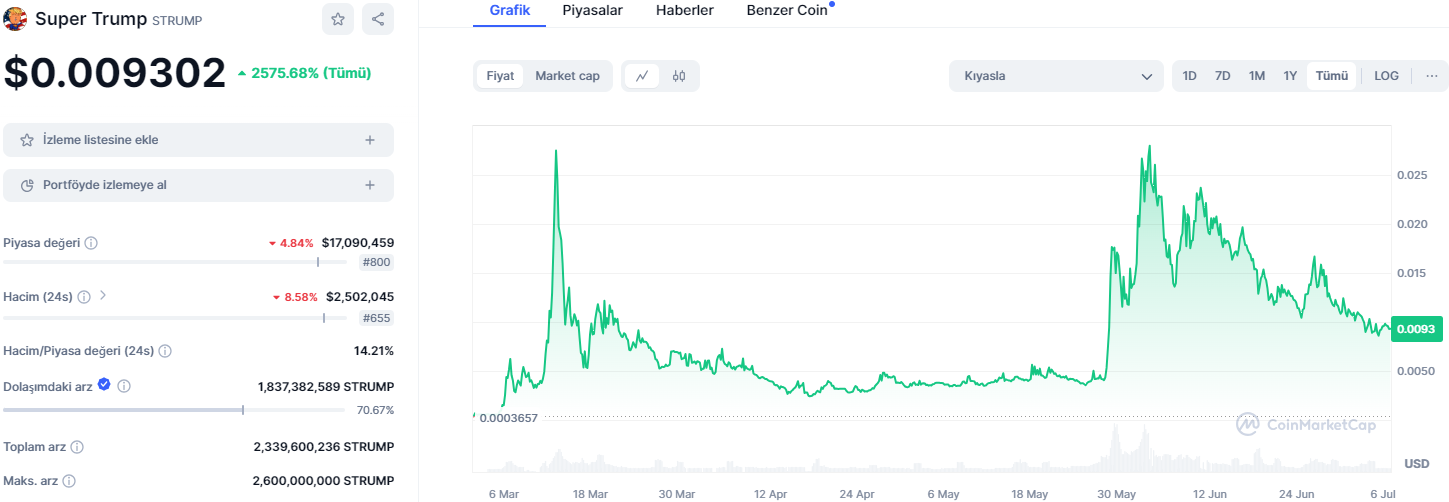Click 2,339,600,236 STRUMP total supply
This screenshot has width=1449, height=502.
click(324, 447)
